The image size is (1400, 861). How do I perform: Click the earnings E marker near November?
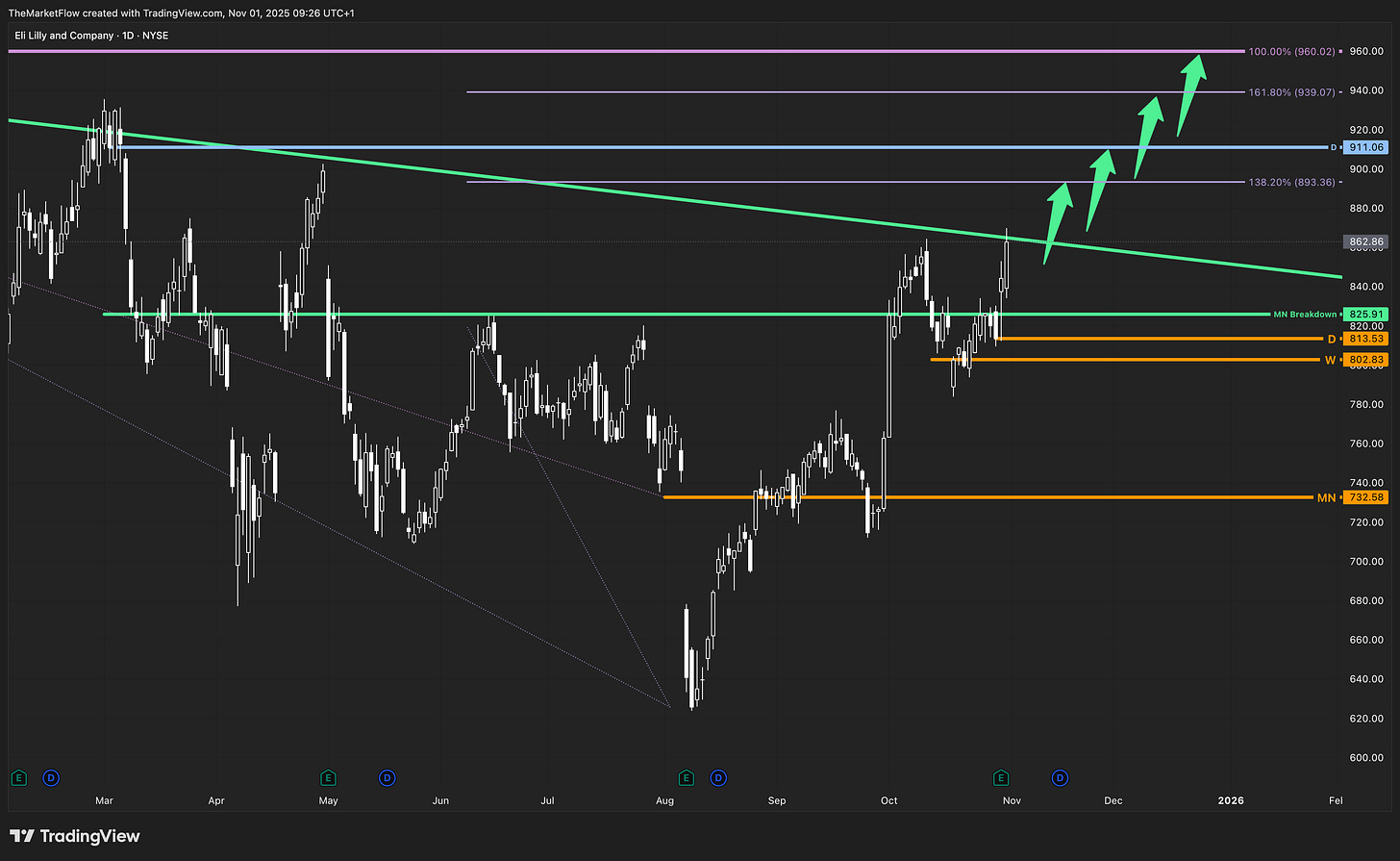point(1001,777)
